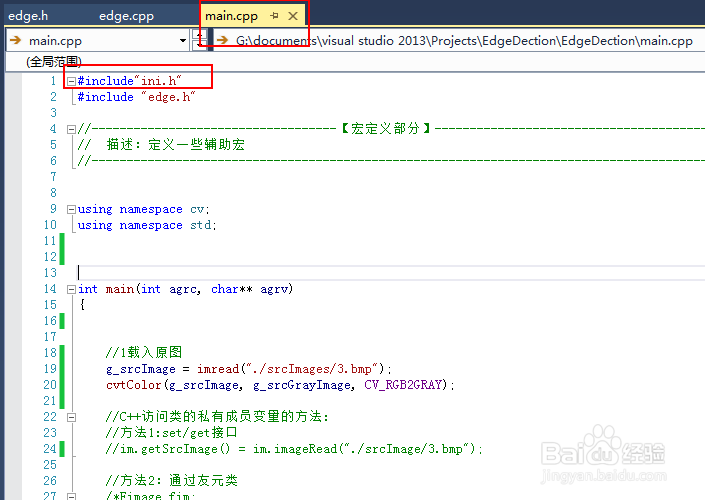The width and height of the screenshot is (705, 500).
Task: Collapse the comment block at line 4
Action: pos(71,129)
